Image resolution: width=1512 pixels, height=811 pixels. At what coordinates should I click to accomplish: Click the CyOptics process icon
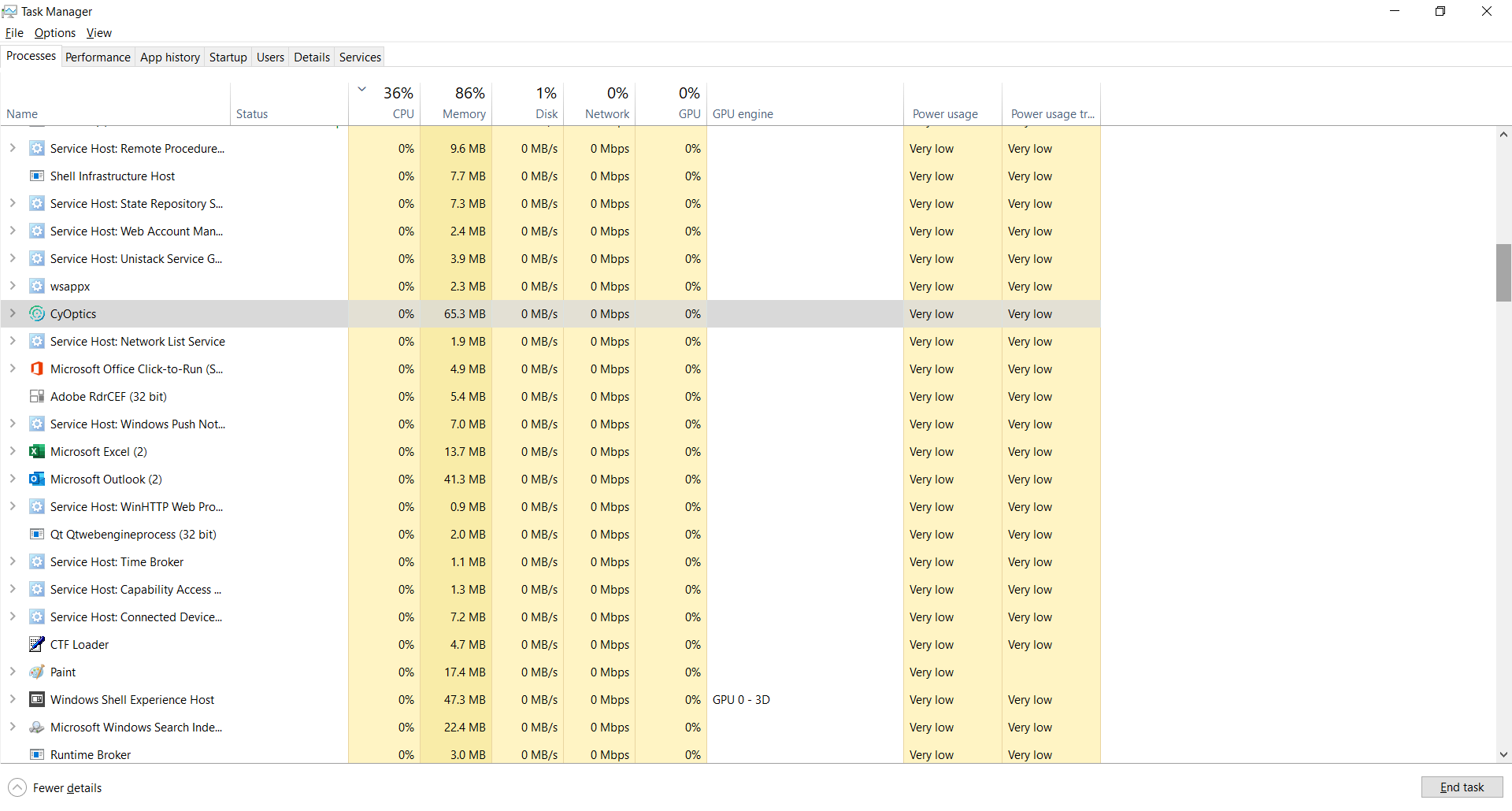coord(37,313)
